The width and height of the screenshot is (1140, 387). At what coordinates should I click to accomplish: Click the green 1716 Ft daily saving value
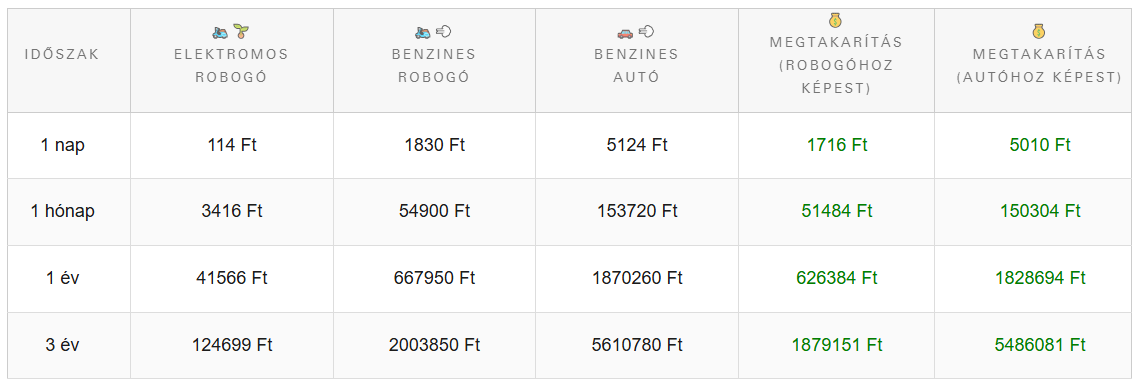tap(837, 145)
